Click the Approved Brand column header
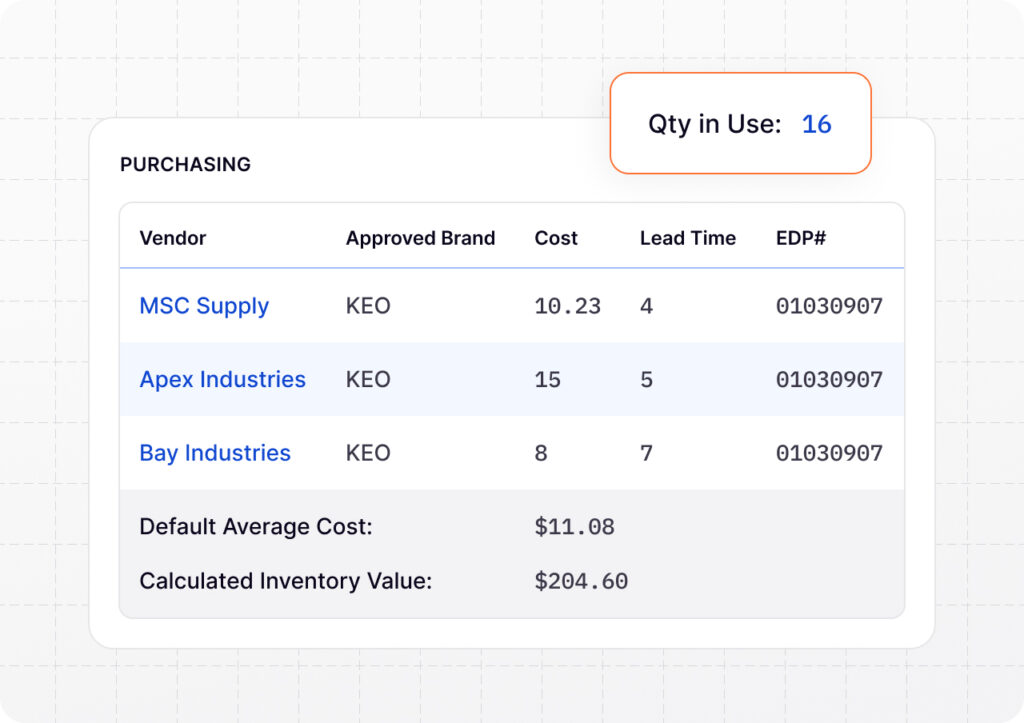Image resolution: width=1024 pixels, height=723 pixels. click(420, 238)
